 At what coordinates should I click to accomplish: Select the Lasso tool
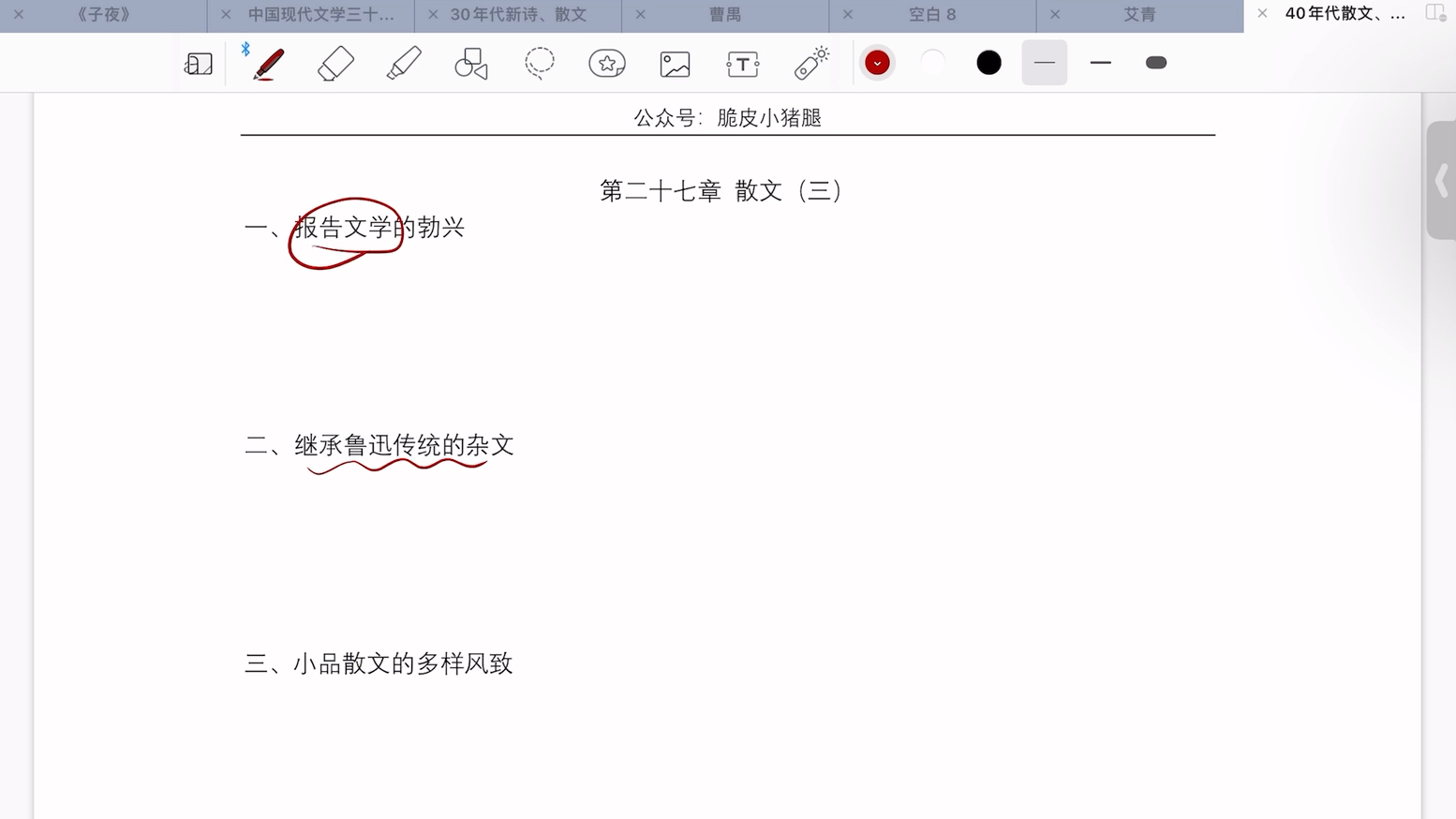click(x=540, y=64)
